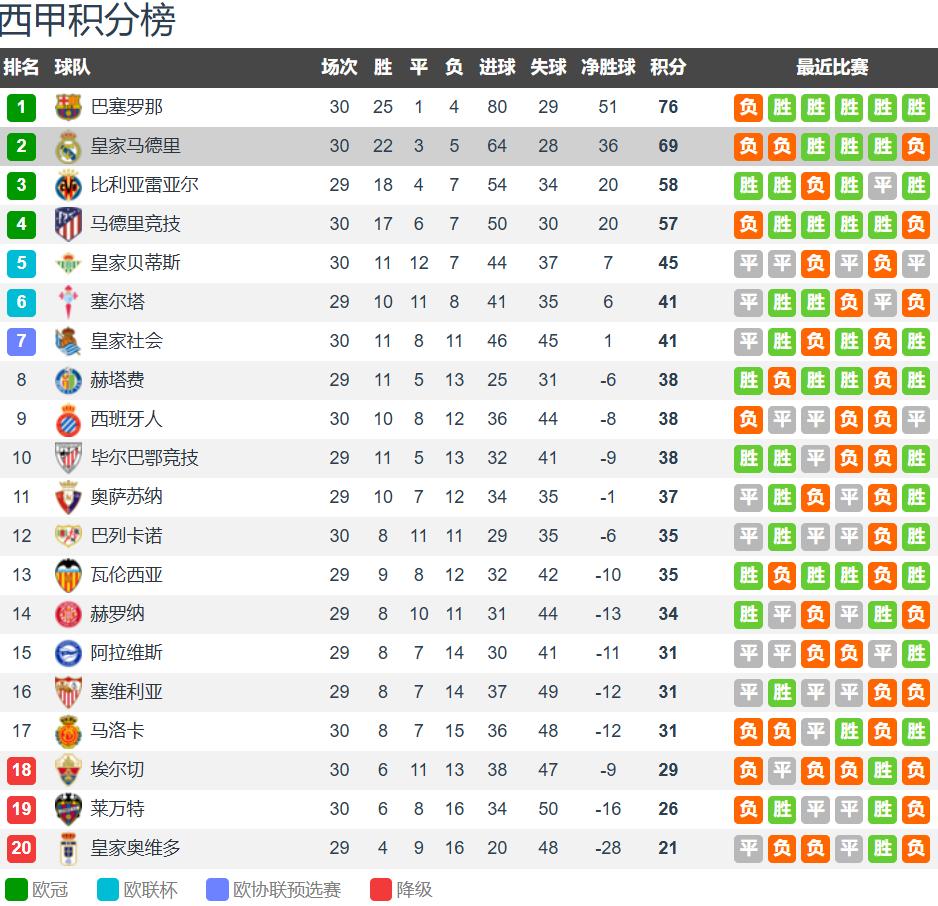Image resolution: width=938 pixels, height=906 pixels.
Task: Click the Valencia bat crest icon
Action: tap(68, 575)
